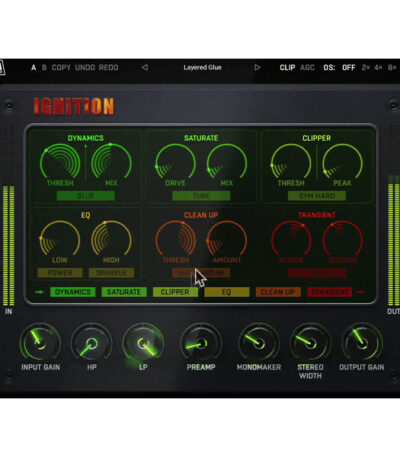Click the Clean Up AMOUNT knob
The image size is (400, 457).
click(x=227, y=239)
